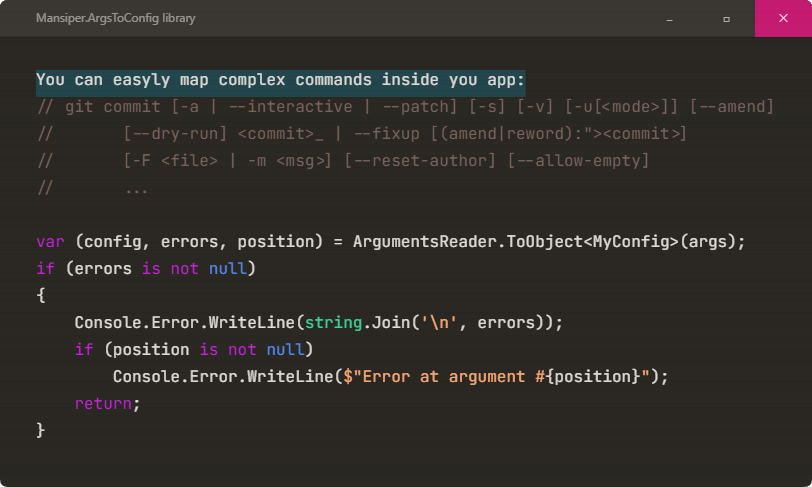Click the closing curly brace

coord(41,431)
